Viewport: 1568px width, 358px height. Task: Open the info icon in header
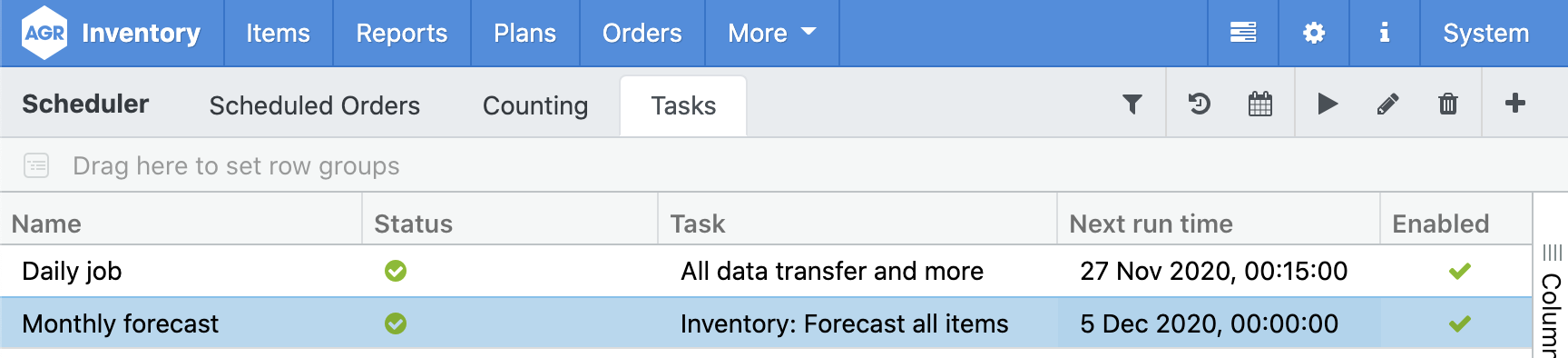click(1385, 33)
